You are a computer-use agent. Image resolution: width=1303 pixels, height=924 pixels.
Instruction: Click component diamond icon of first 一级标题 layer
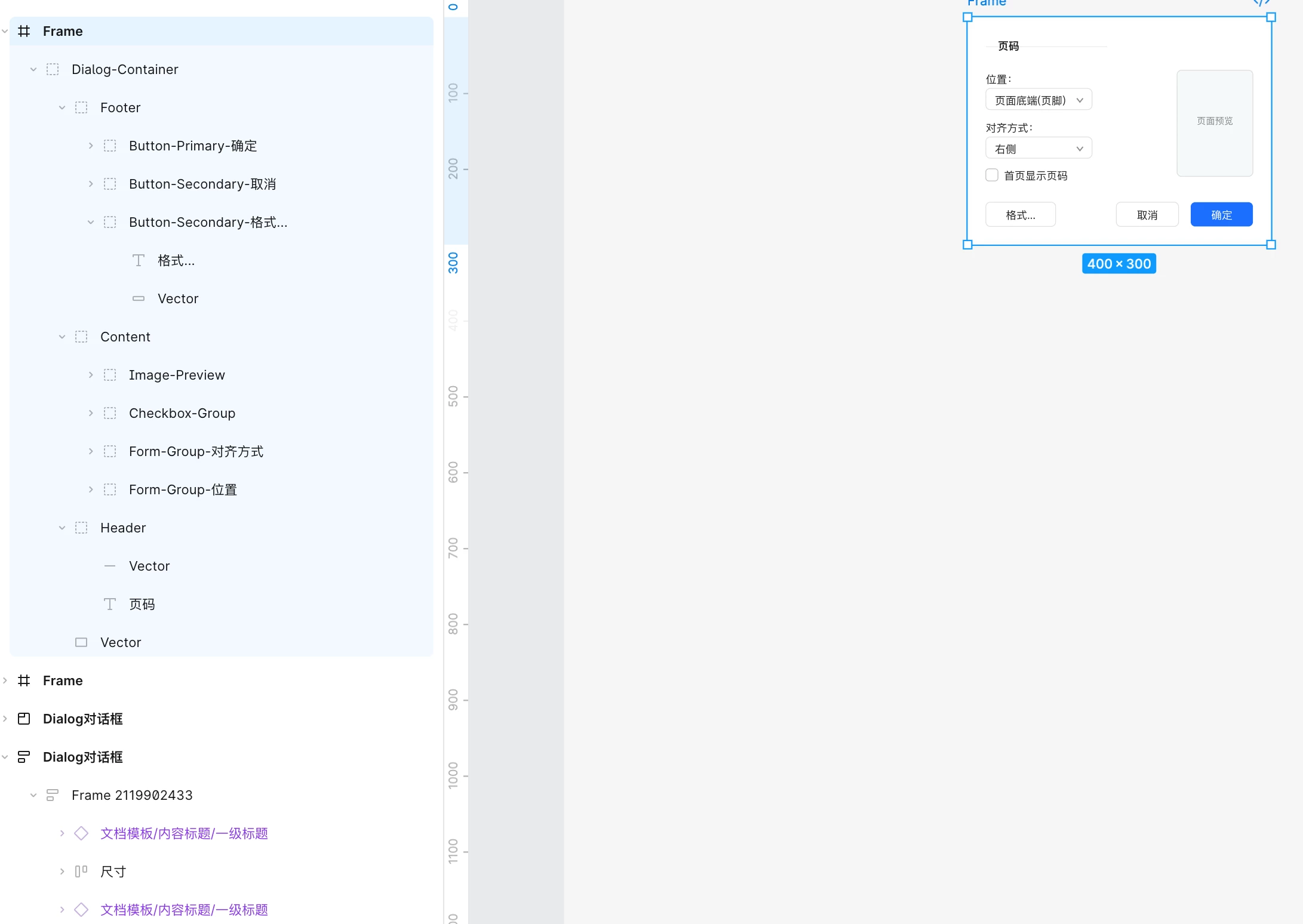(81, 833)
